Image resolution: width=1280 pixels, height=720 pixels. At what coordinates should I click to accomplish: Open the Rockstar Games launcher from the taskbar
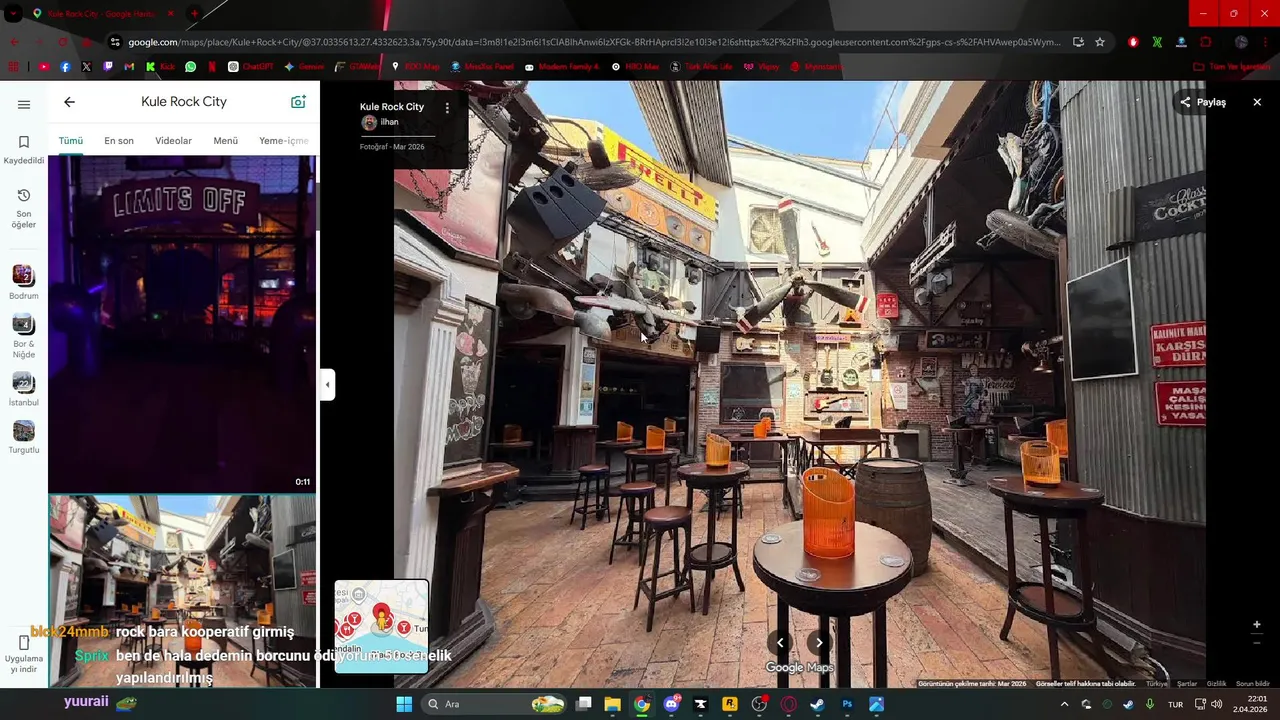(730, 704)
